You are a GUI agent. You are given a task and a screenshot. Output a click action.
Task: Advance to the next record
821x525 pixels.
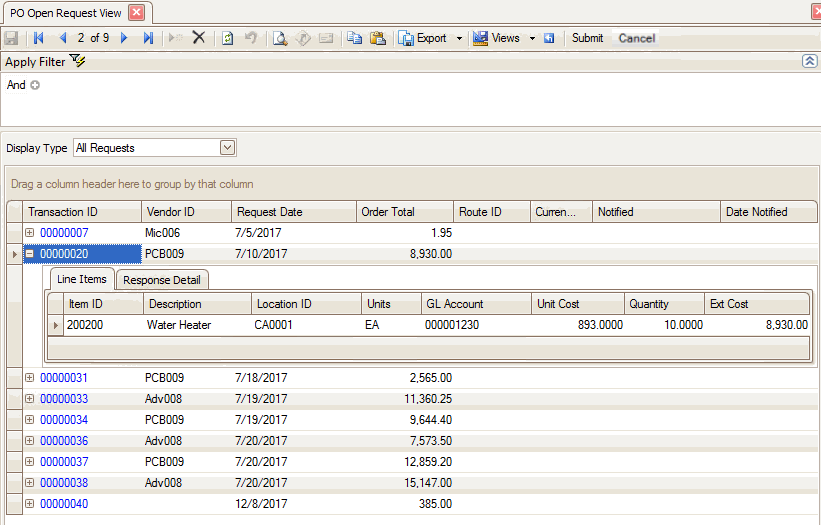click(x=124, y=38)
